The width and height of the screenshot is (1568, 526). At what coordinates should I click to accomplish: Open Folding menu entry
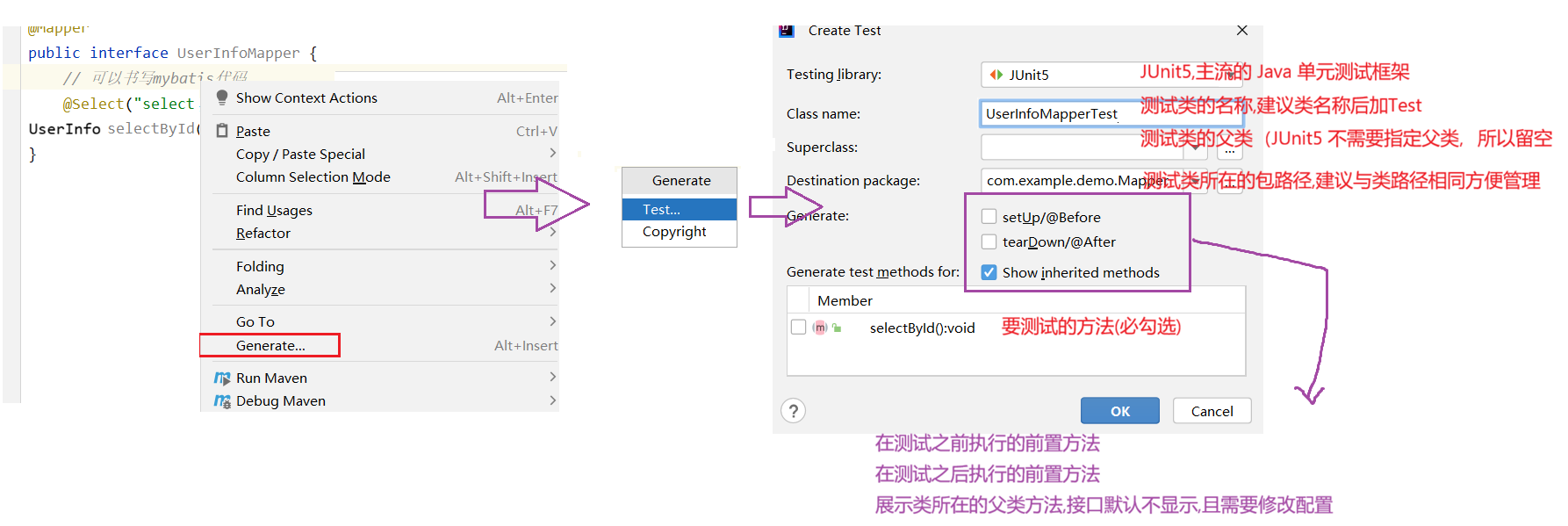click(x=382, y=266)
